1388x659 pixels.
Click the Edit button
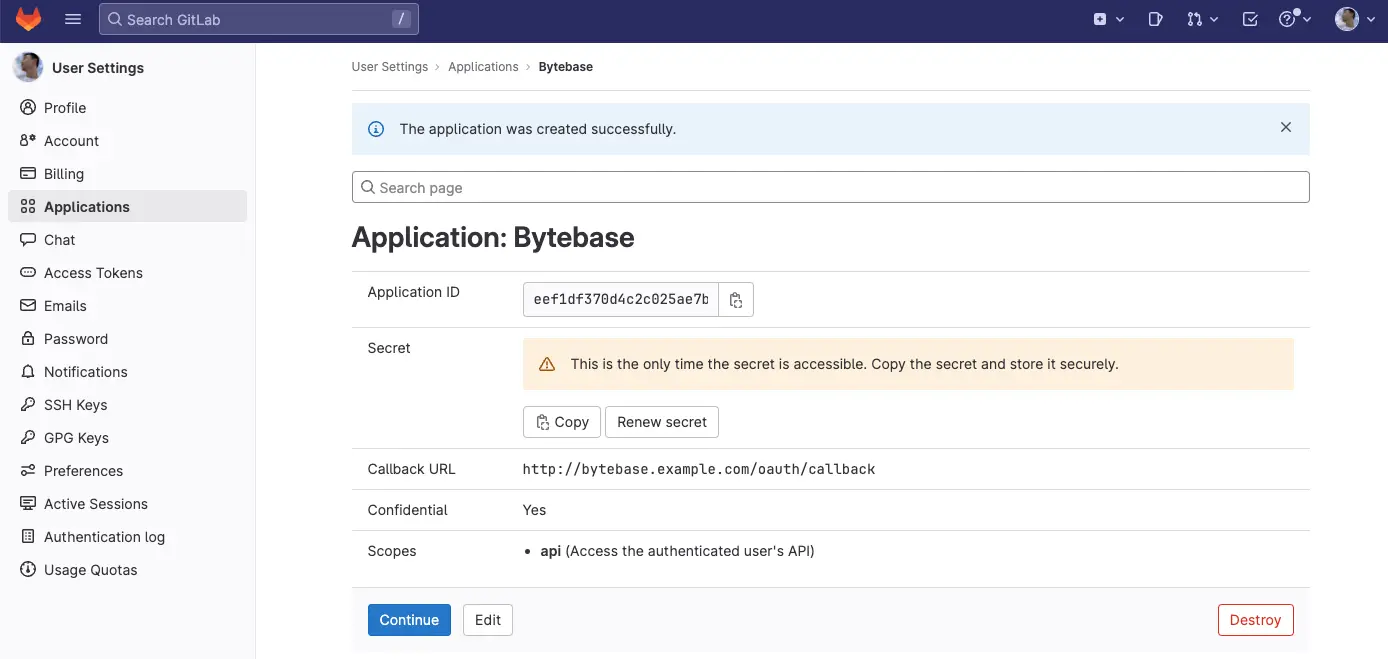(x=488, y=620)
